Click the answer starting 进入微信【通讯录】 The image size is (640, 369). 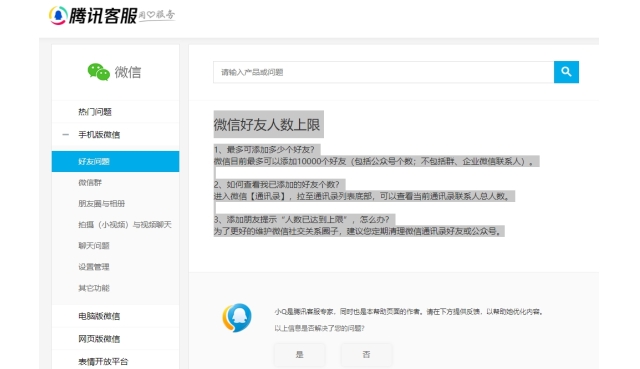362,196
